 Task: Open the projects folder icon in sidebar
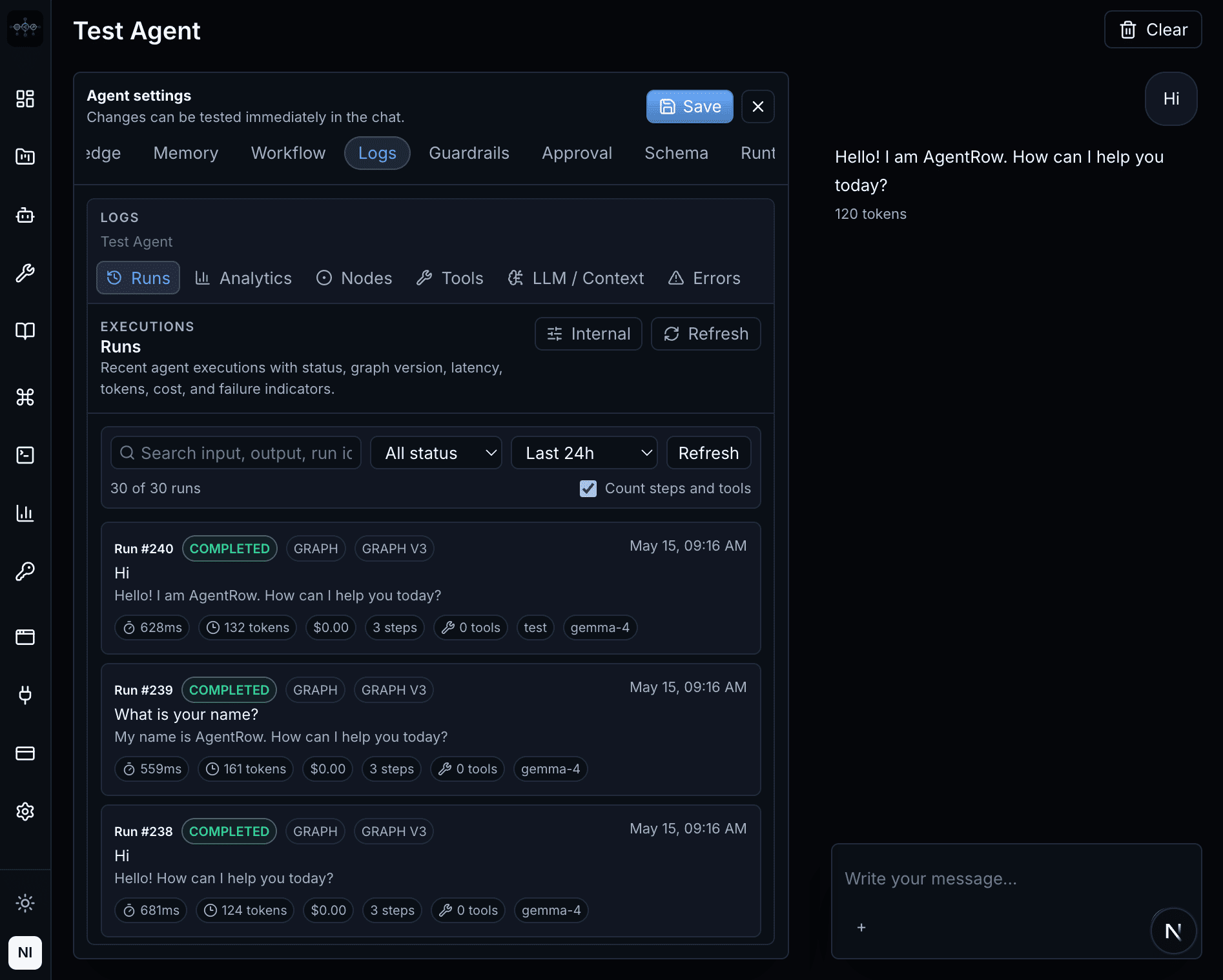pos(25,157)
